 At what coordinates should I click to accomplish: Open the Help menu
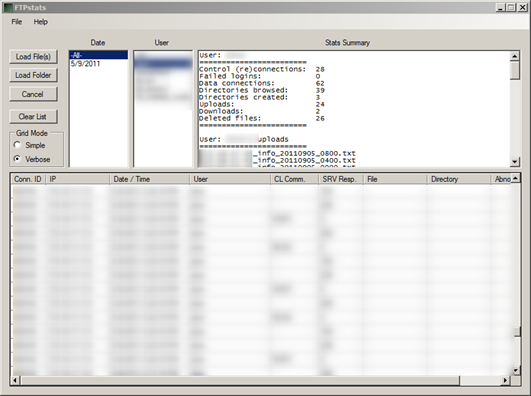tap(41, 22)
